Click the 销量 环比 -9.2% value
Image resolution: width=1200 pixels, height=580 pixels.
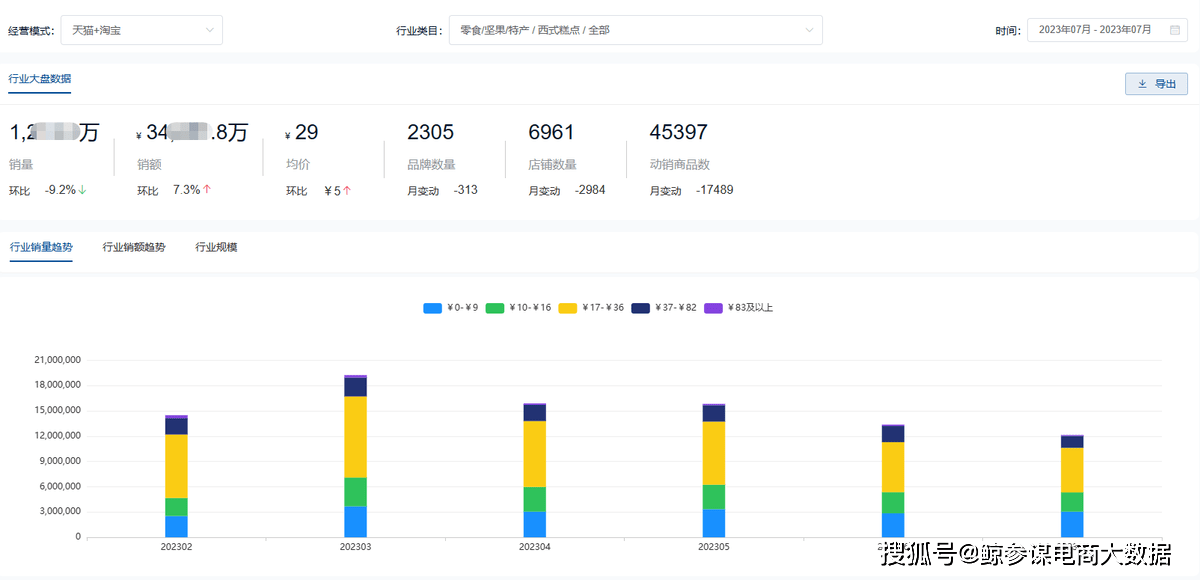tap(60, 190)
